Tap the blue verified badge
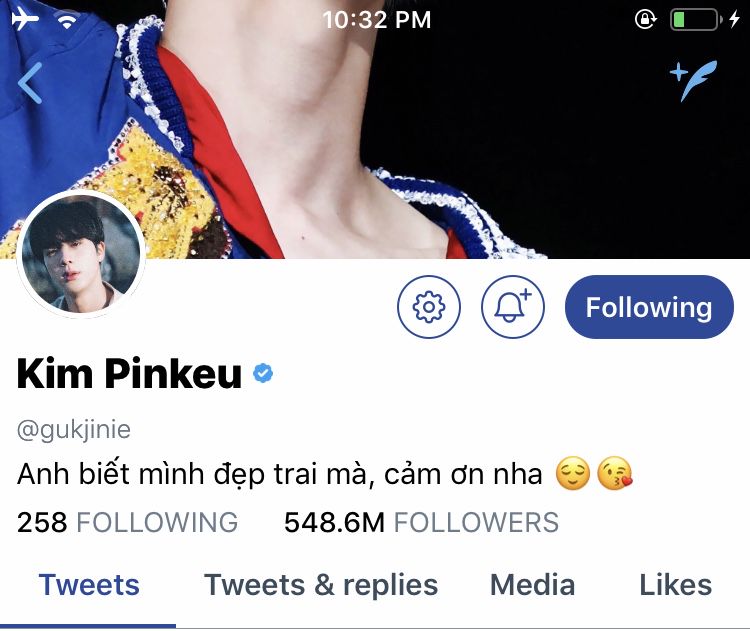This screenshot has width=750, height=631. click(x=263, y=373)
